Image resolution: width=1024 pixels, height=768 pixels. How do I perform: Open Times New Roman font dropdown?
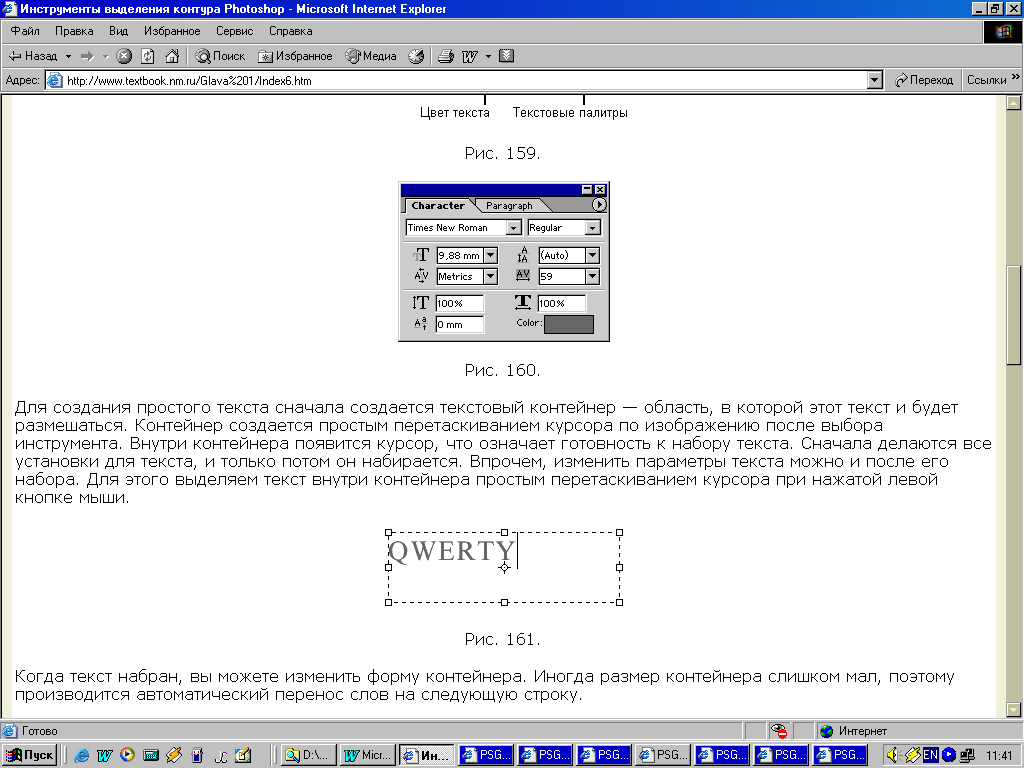[514, 227]
